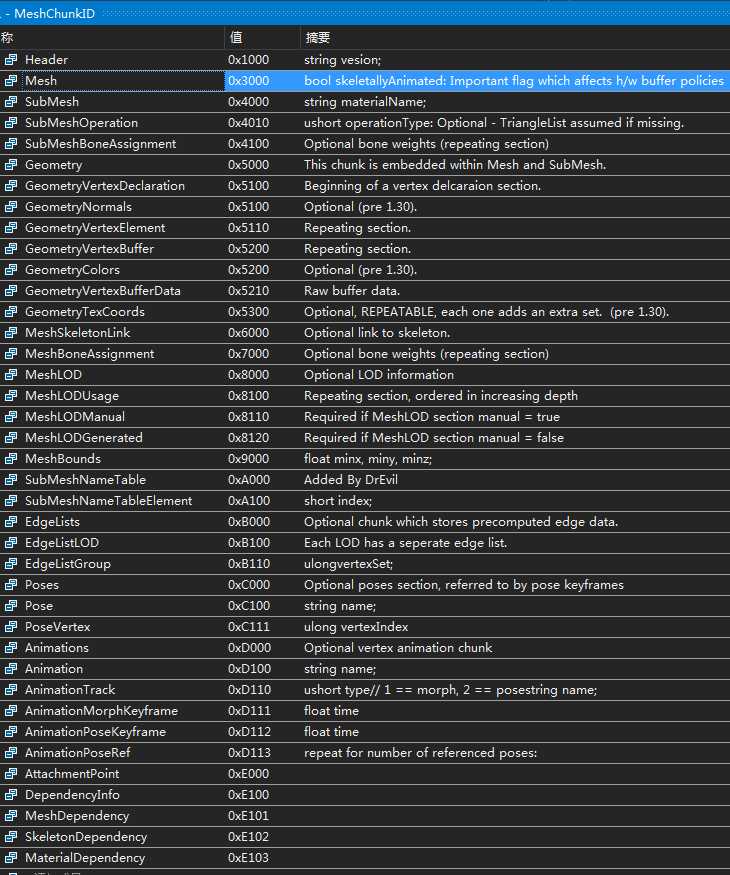
Task: Click the icon beside GeometryVertexElement
Action: coord(11,228)
